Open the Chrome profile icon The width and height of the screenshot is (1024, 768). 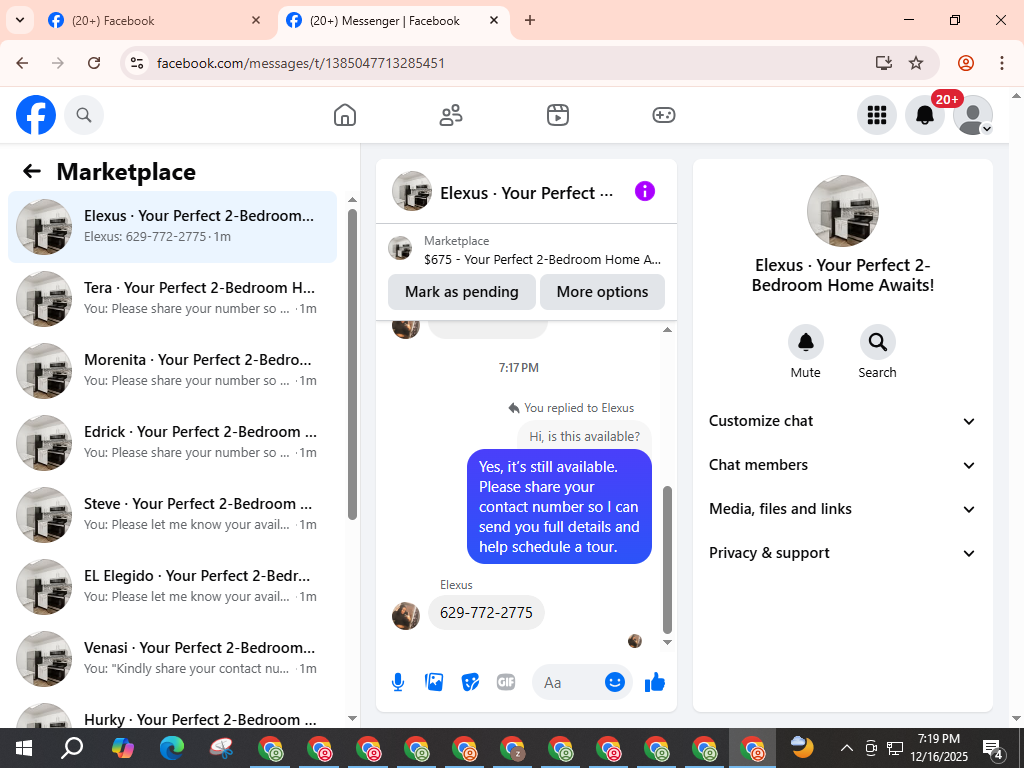[966, 63]
